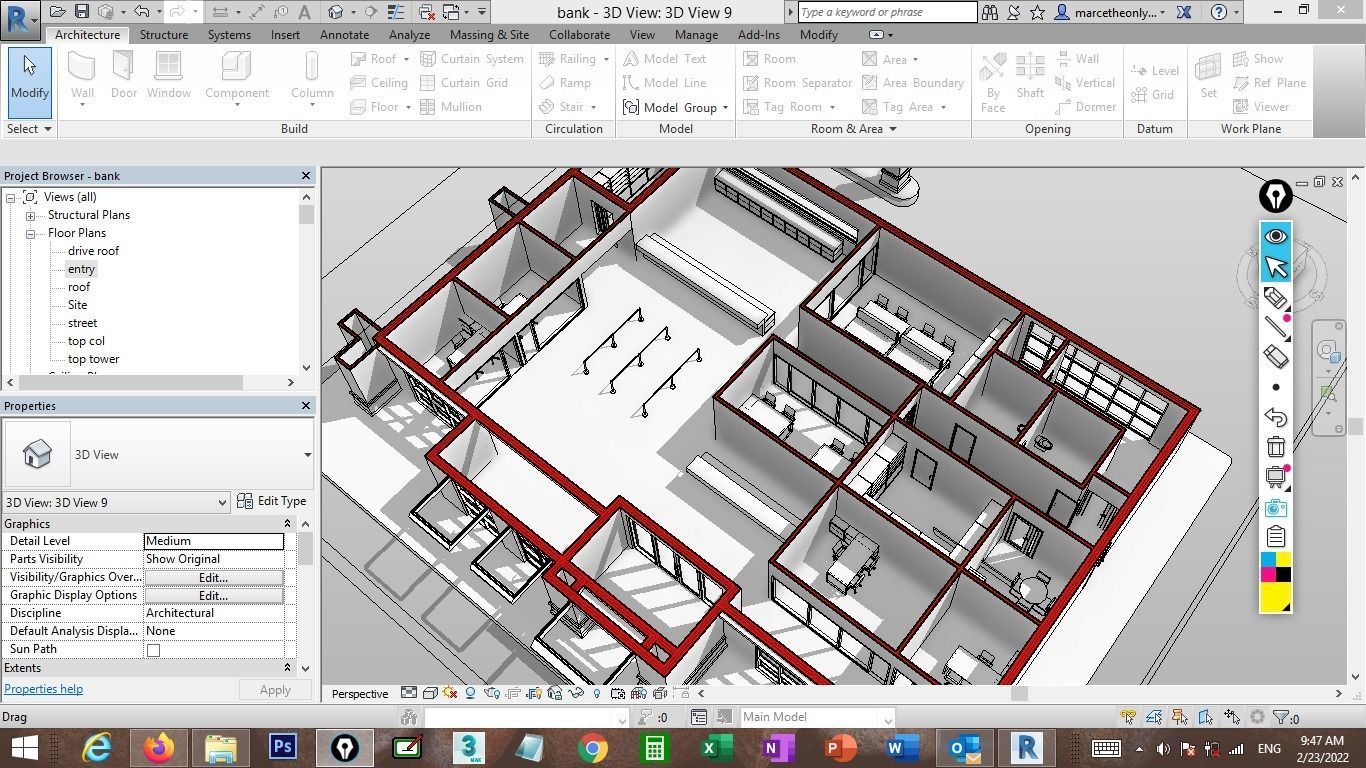The width and height of the screenshot is (1366, 768).
Task: Click the Reveal Hidden Elements lightbulb icon
Action: coord(597,692)
